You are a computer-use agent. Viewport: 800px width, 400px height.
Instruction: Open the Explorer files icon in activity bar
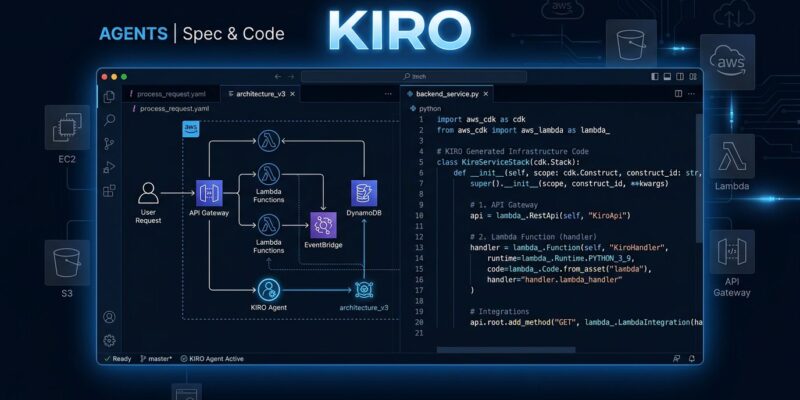109,97
